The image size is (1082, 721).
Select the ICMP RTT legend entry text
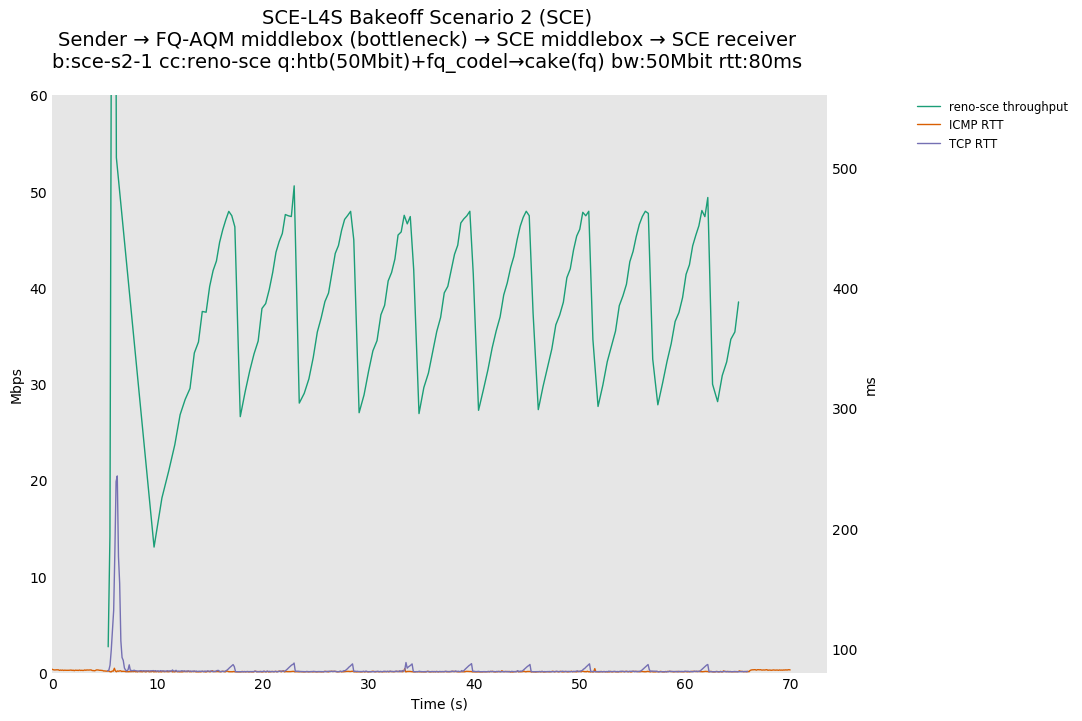[976, 125]
